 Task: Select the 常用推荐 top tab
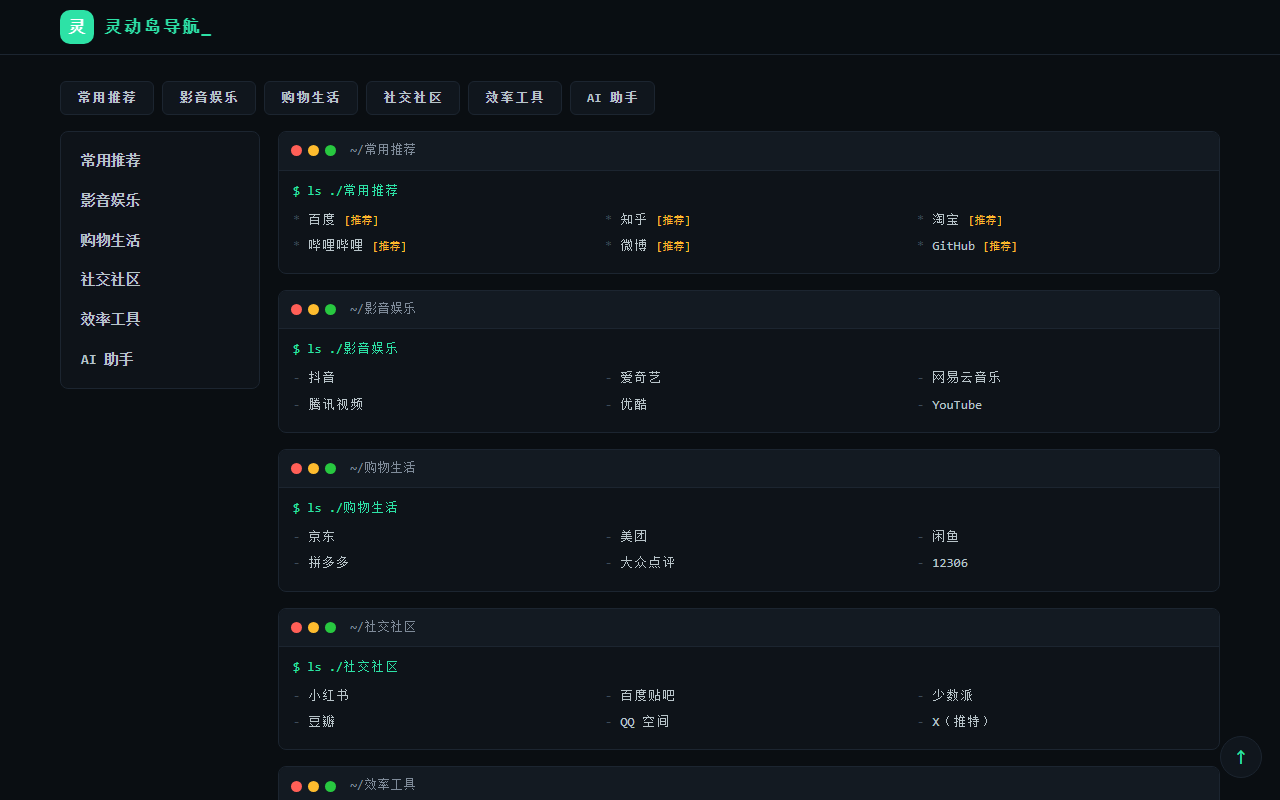107,98
